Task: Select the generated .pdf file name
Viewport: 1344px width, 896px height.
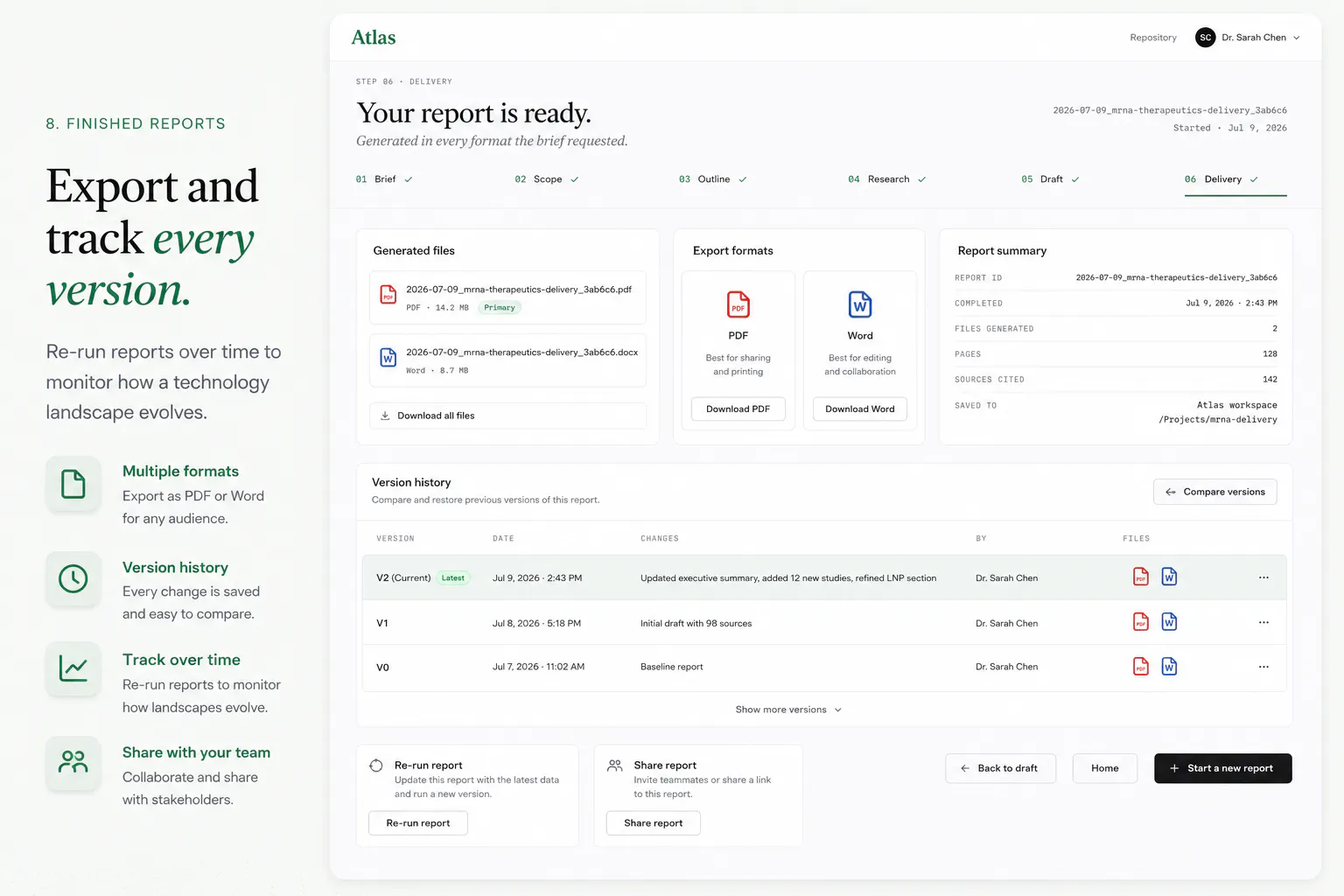Action: click(x=519, y=290)
